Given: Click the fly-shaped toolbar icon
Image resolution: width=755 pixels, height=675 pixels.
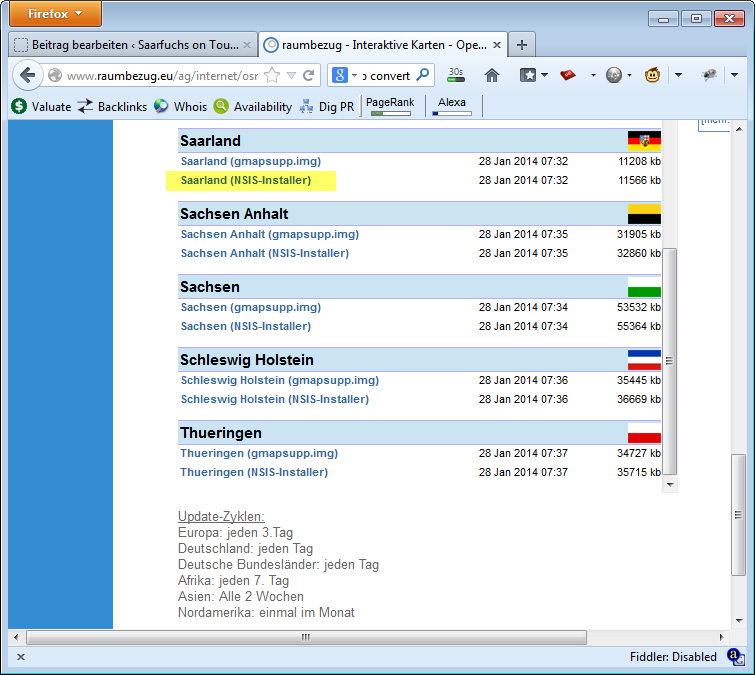Looking at the screenshot, I should coord(709,75).
